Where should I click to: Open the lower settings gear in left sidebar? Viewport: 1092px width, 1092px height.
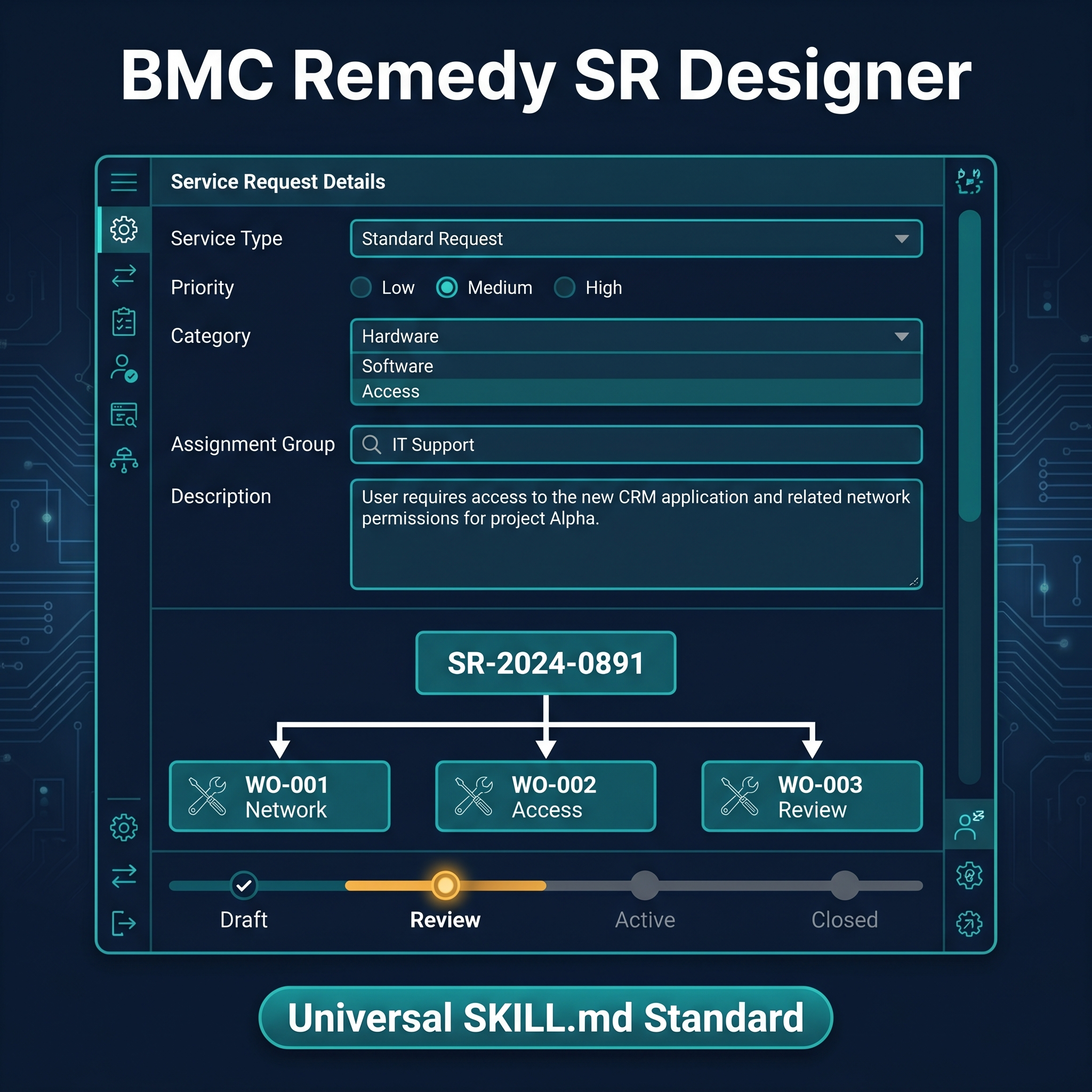tap(124, 828)
